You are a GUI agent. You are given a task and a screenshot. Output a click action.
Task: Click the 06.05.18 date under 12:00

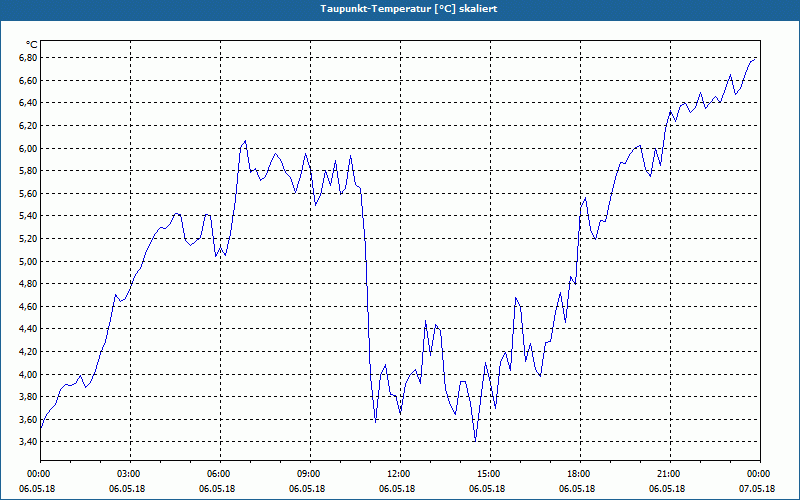(397, 489)
